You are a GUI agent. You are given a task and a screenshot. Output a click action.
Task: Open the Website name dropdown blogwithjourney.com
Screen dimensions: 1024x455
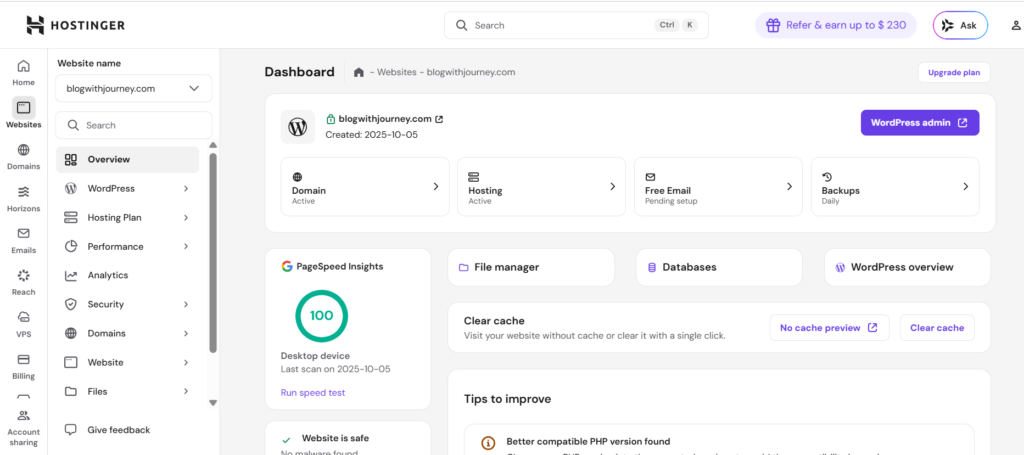pos(134,89)
